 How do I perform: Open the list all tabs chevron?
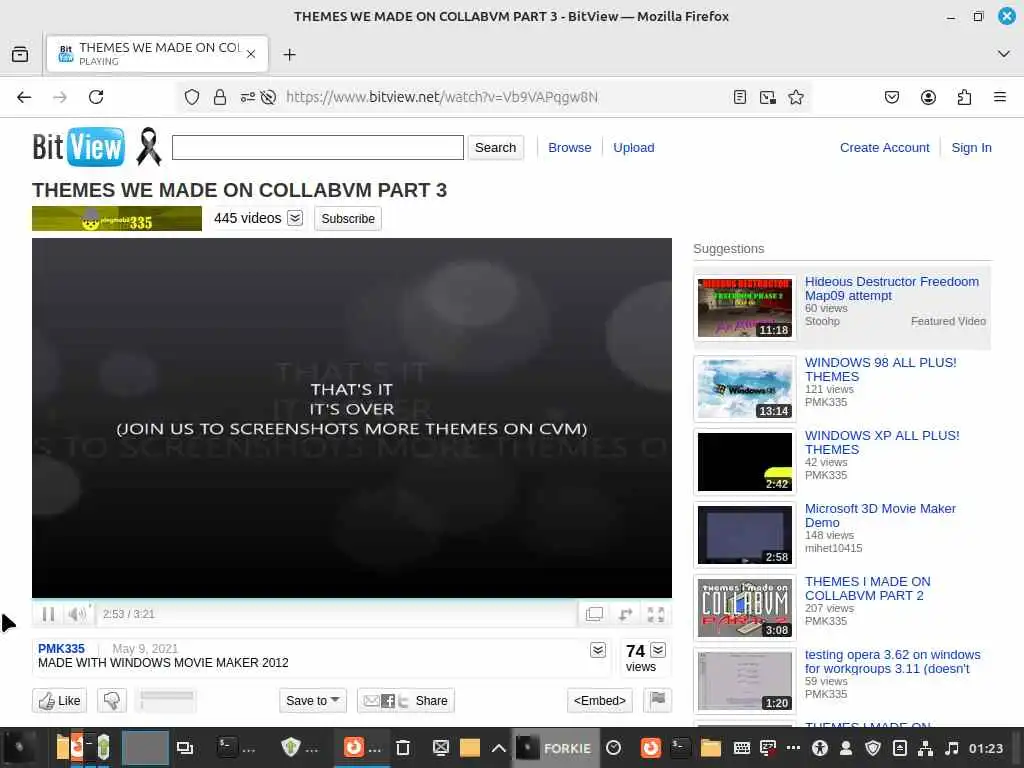1004,54
